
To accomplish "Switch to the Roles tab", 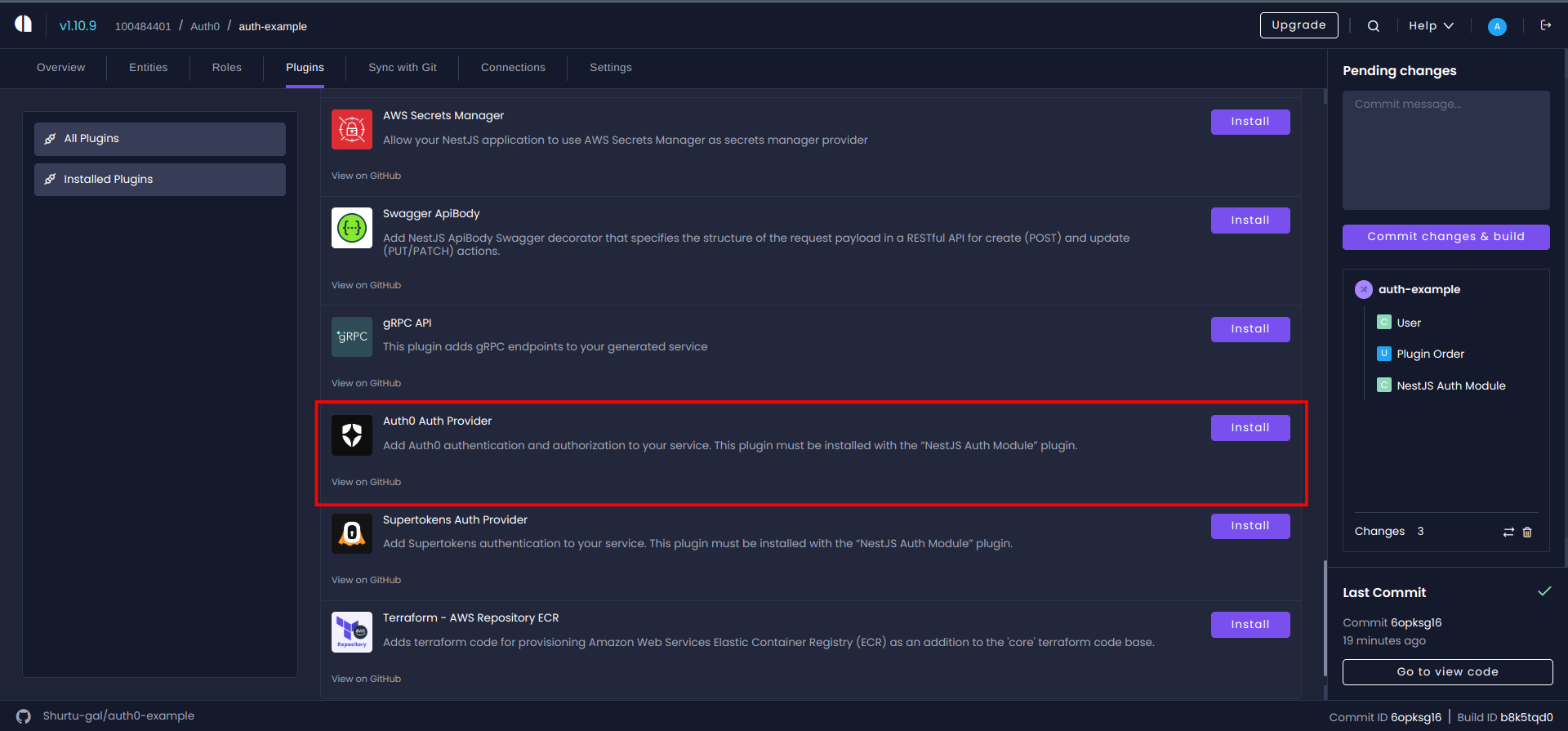I will 227,68.
